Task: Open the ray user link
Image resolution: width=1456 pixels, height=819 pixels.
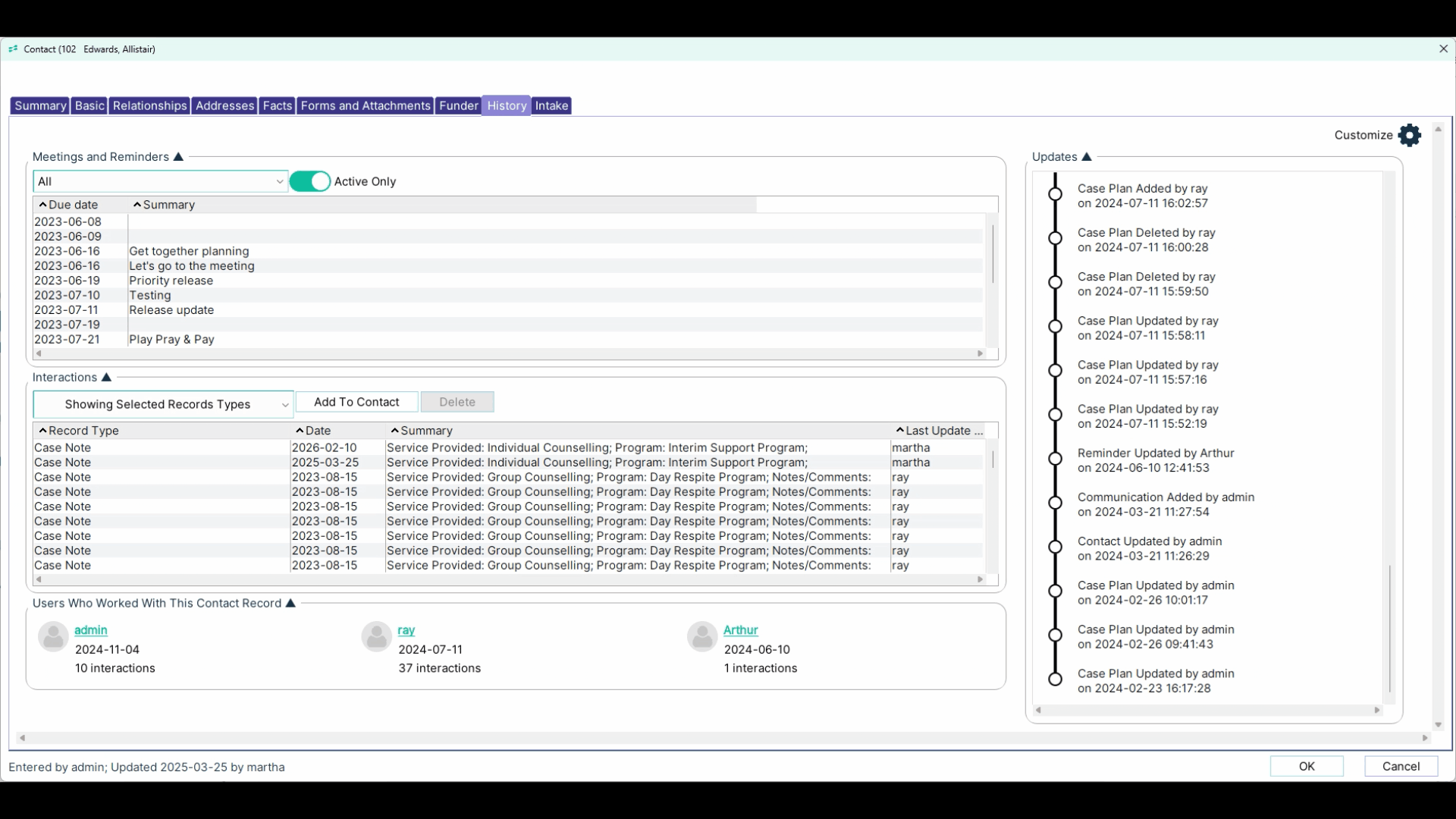Action: (406, 630)
